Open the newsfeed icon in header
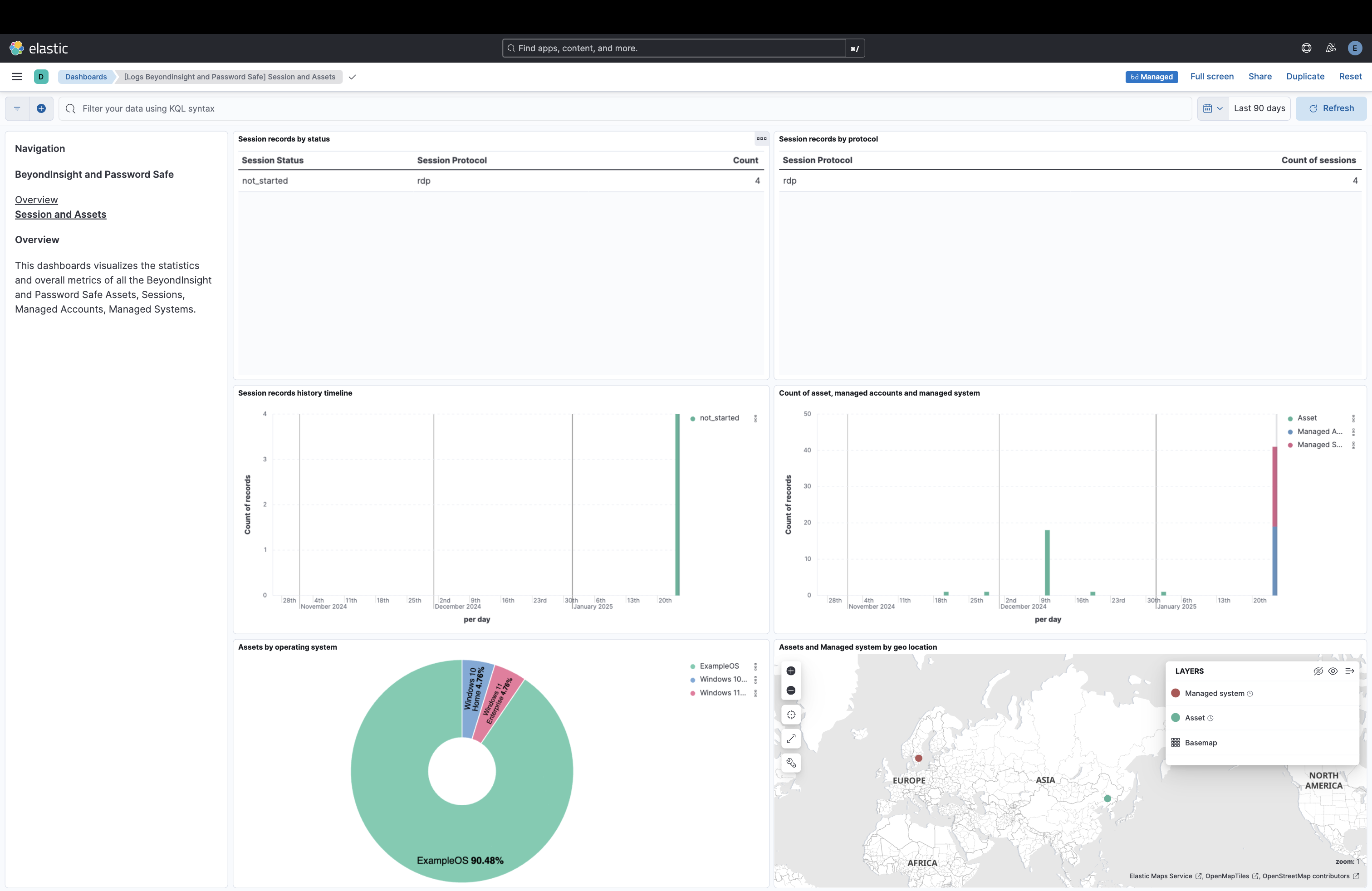Image resolution: width=1372 pixels, height=891 pixels. tap(1331, 49)
